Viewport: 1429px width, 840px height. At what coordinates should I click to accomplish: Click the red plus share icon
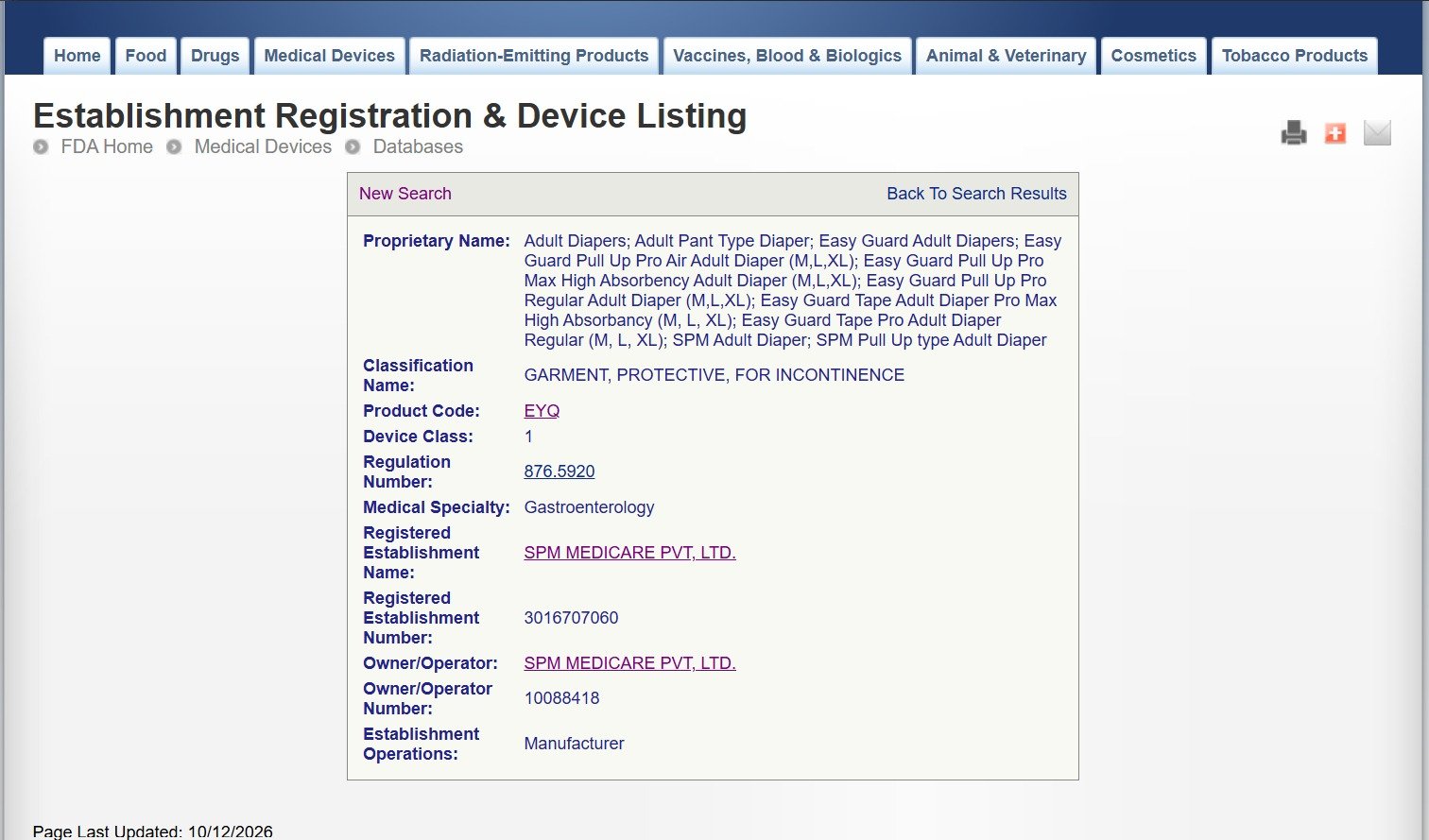[x=1334, y=133]
